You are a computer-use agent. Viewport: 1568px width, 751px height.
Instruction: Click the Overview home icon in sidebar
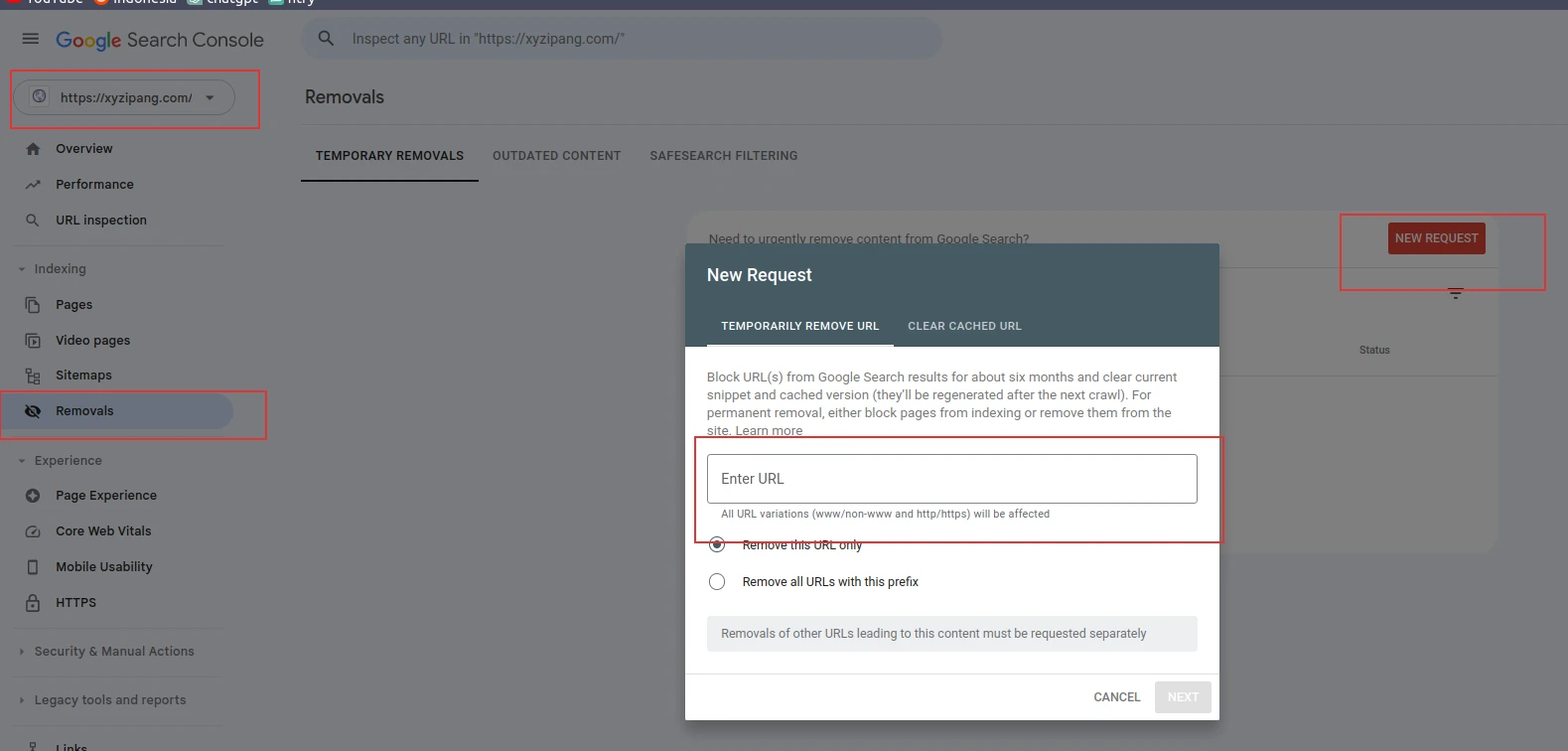tap(33, 149)
